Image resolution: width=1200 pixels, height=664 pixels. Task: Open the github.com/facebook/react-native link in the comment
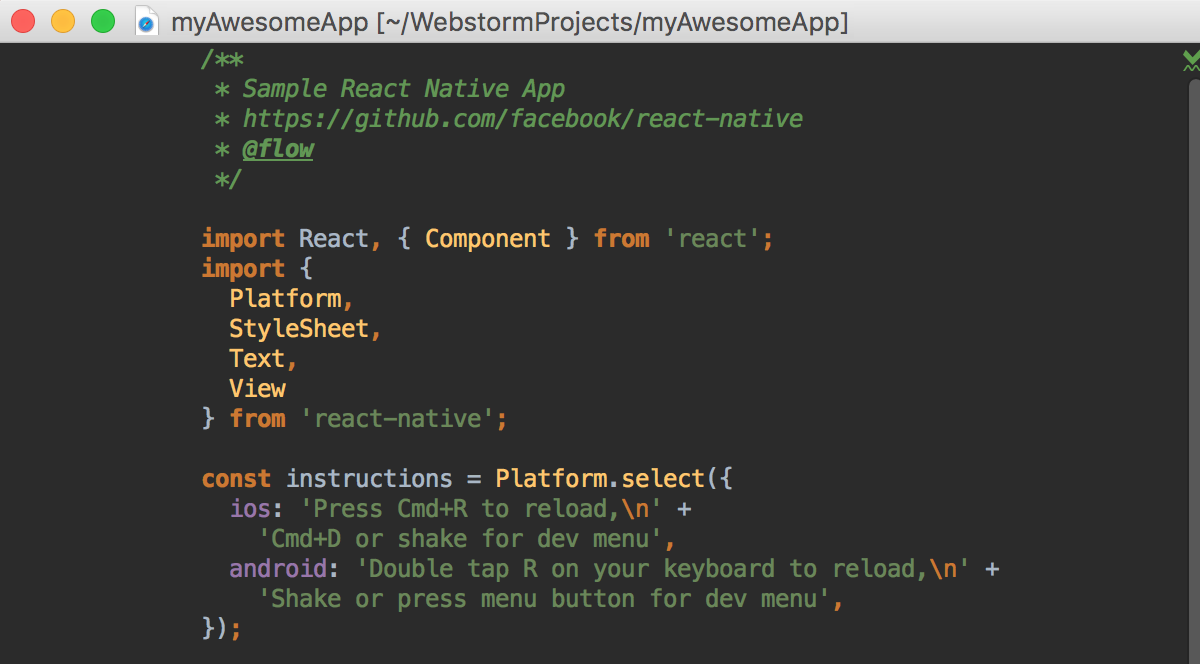[x=523, y=119]
